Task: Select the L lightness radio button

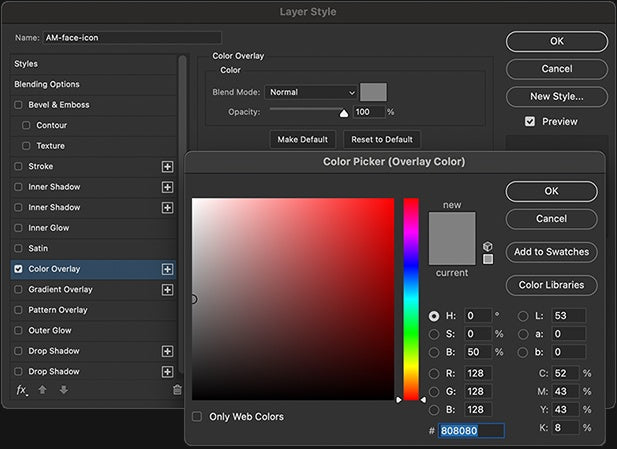Action: tap(523, 316)
